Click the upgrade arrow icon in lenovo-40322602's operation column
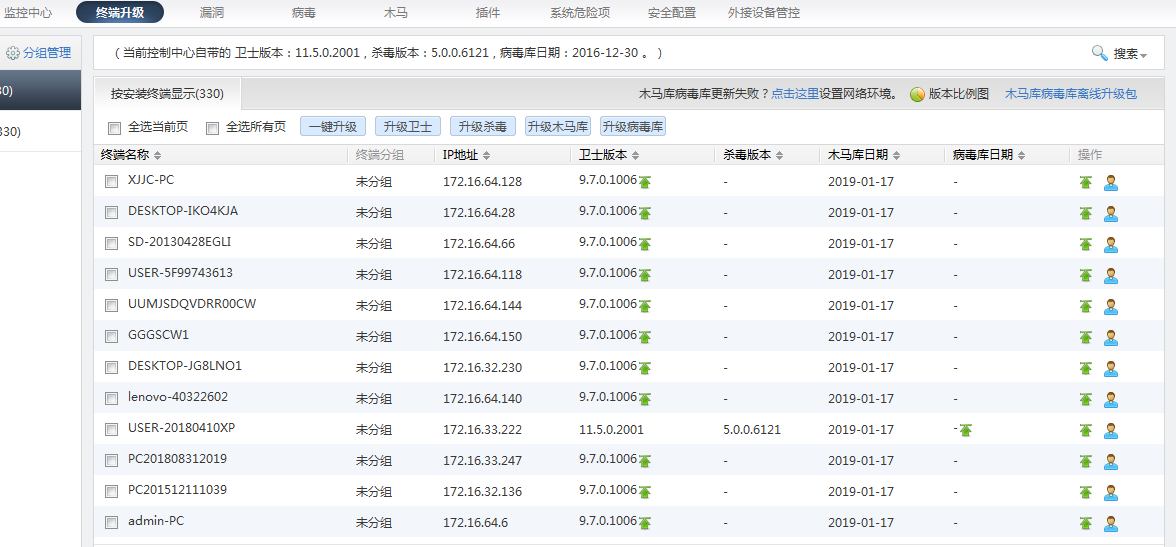This screenshot has height=547, width=1176. [x=1085, y=400]
